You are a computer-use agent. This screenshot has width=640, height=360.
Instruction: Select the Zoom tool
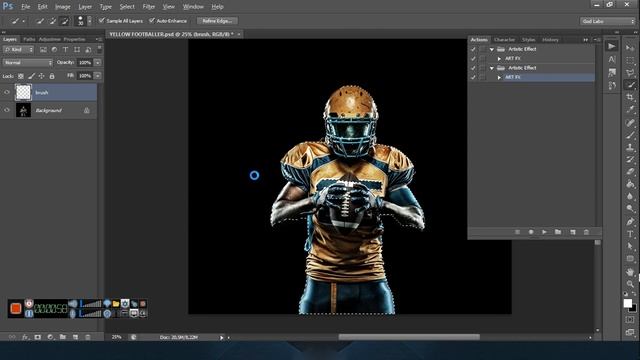point(630,283)
